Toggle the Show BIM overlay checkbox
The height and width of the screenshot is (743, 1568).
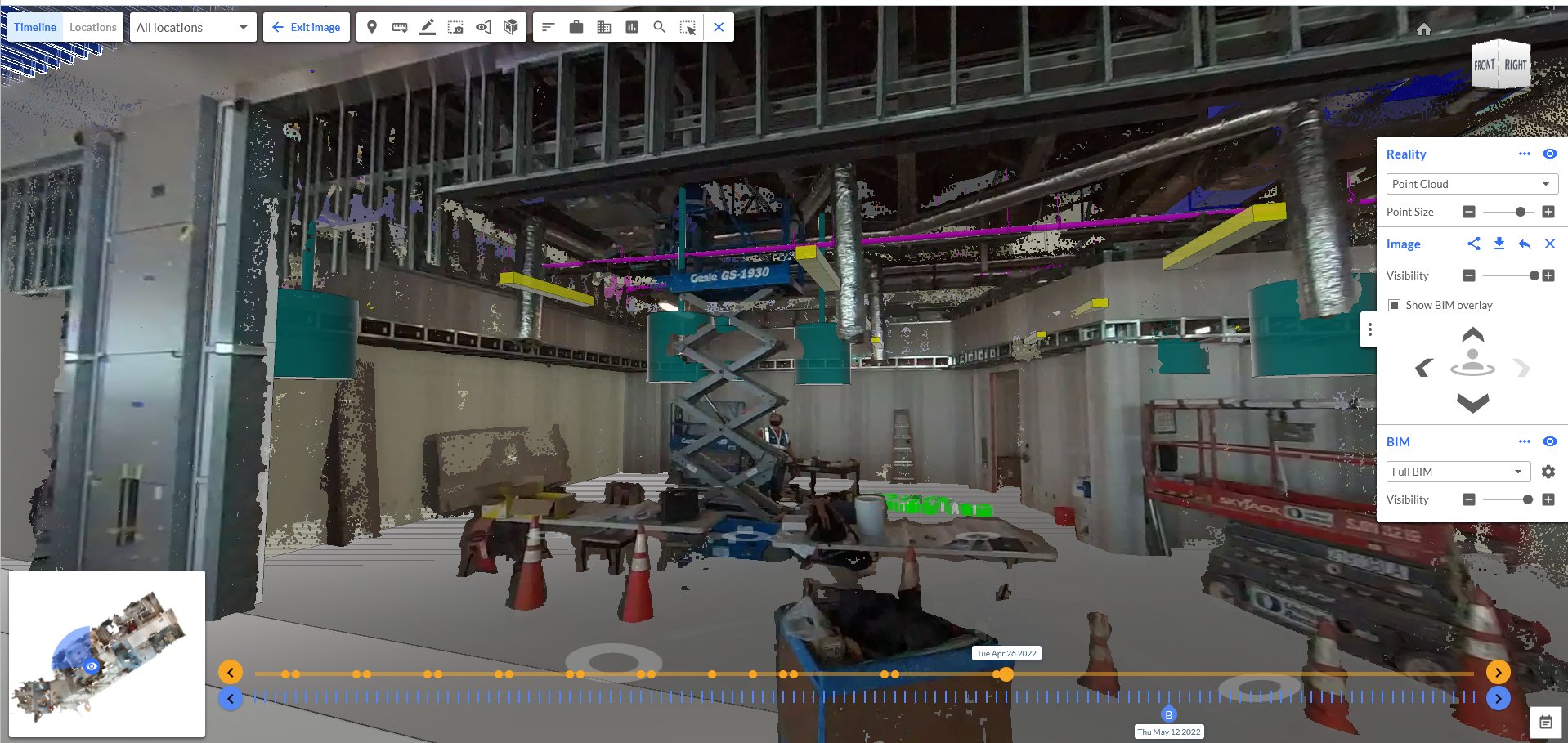(x=1393, y=305)
